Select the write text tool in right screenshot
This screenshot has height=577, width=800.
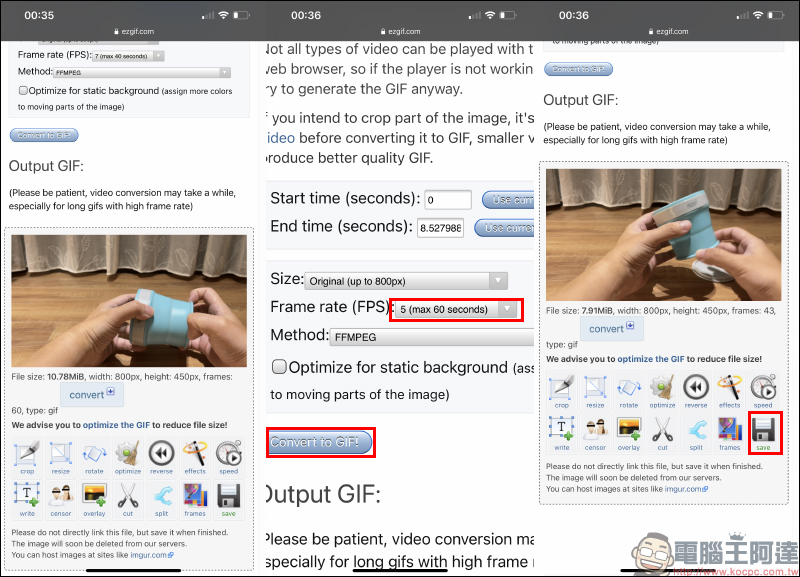(x=562, y=433)
